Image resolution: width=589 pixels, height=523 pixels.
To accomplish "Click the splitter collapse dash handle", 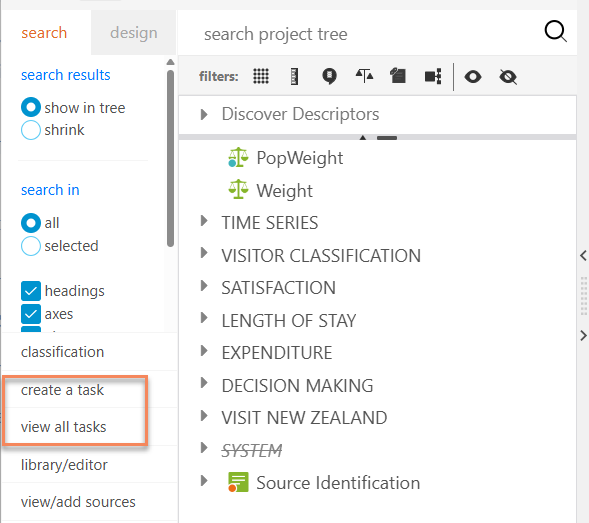I will [387, 138].
